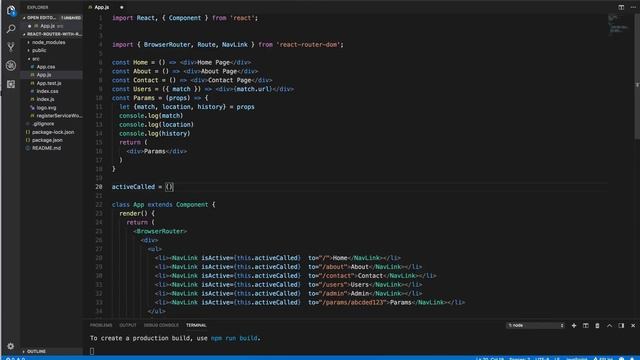Switch to the Terminal tab
Viewport: 640px width, 360px height.
tap(196, 325)
